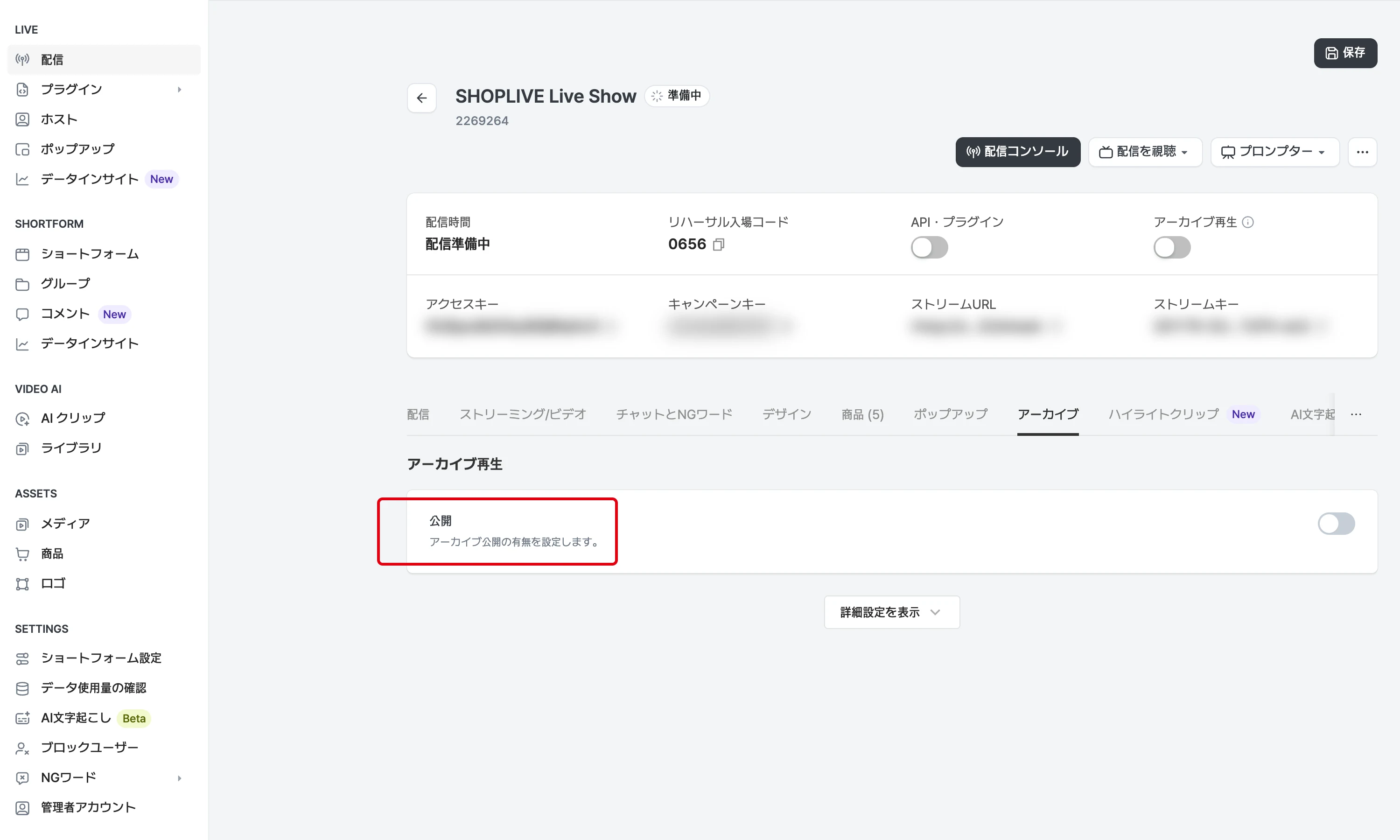Click the 準備中 status badge

(x=677, y=96)
